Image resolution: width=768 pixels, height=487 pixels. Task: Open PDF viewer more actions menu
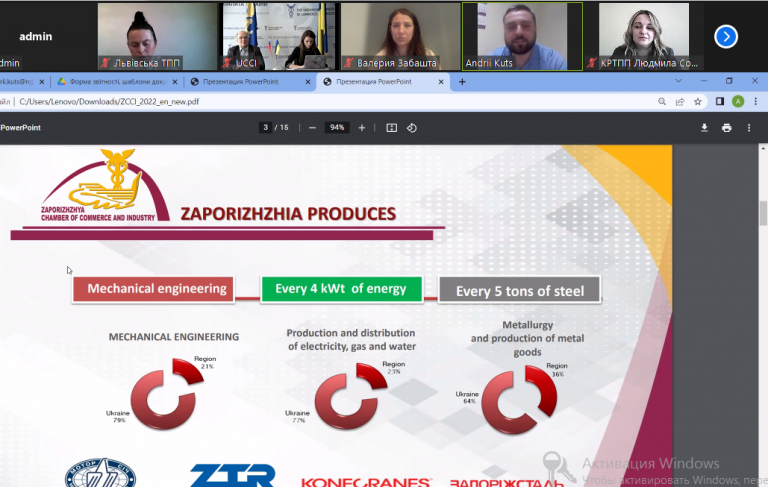point(750,128)
